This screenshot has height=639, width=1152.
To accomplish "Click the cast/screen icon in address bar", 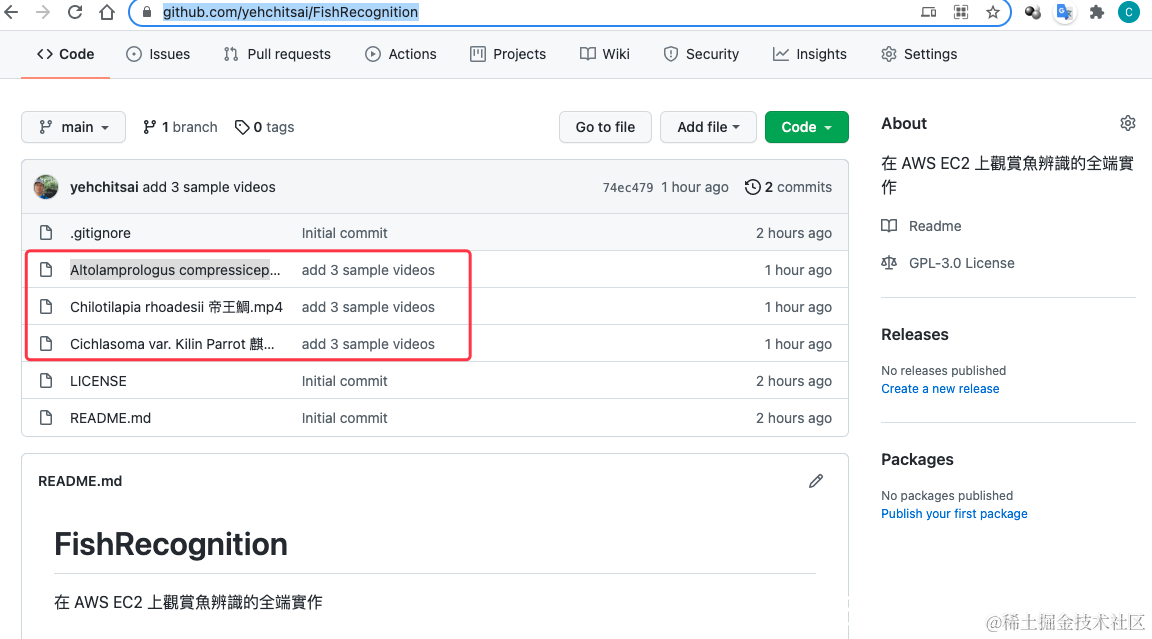I will coord(929,12).
